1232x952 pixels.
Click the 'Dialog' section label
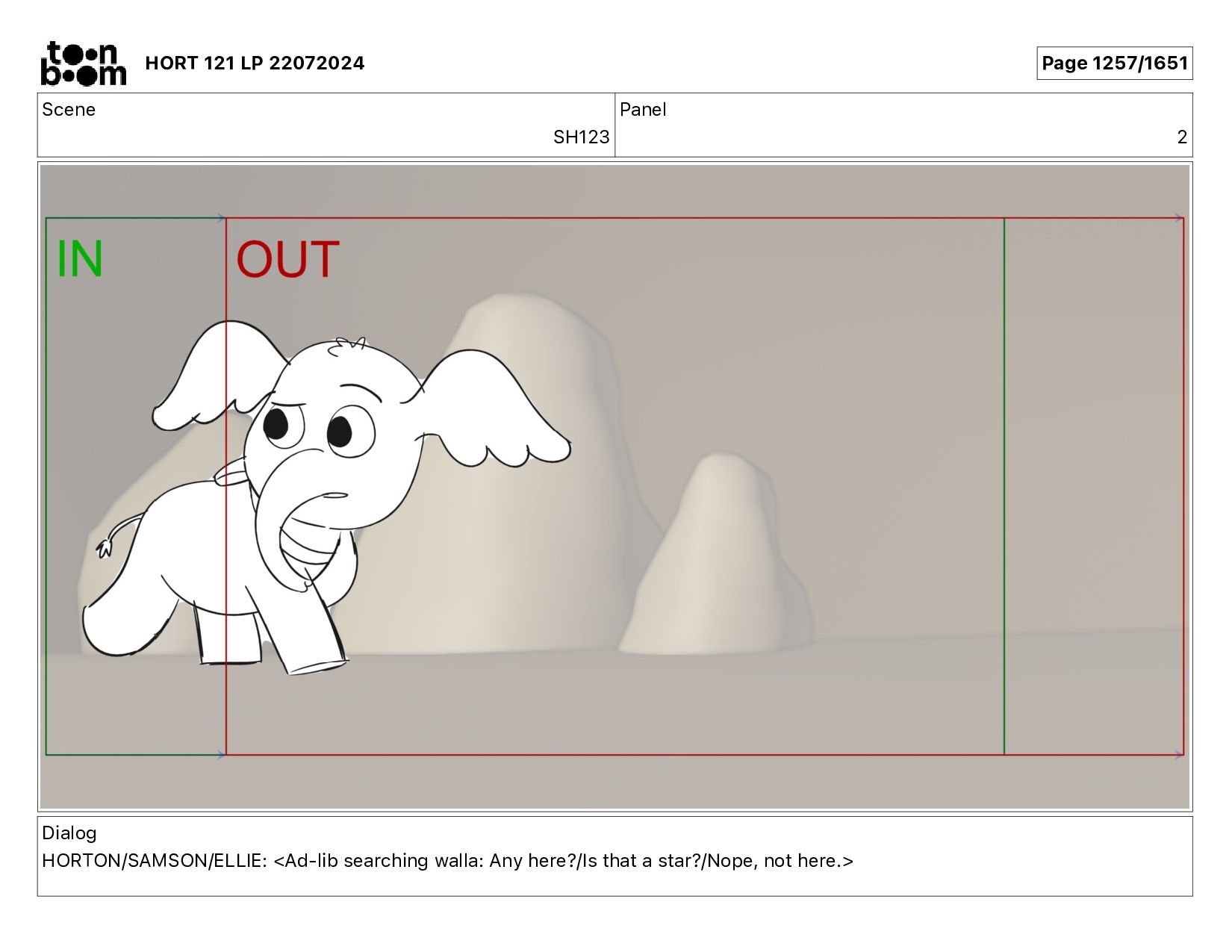pyautogui.click(x=69, y=833)
